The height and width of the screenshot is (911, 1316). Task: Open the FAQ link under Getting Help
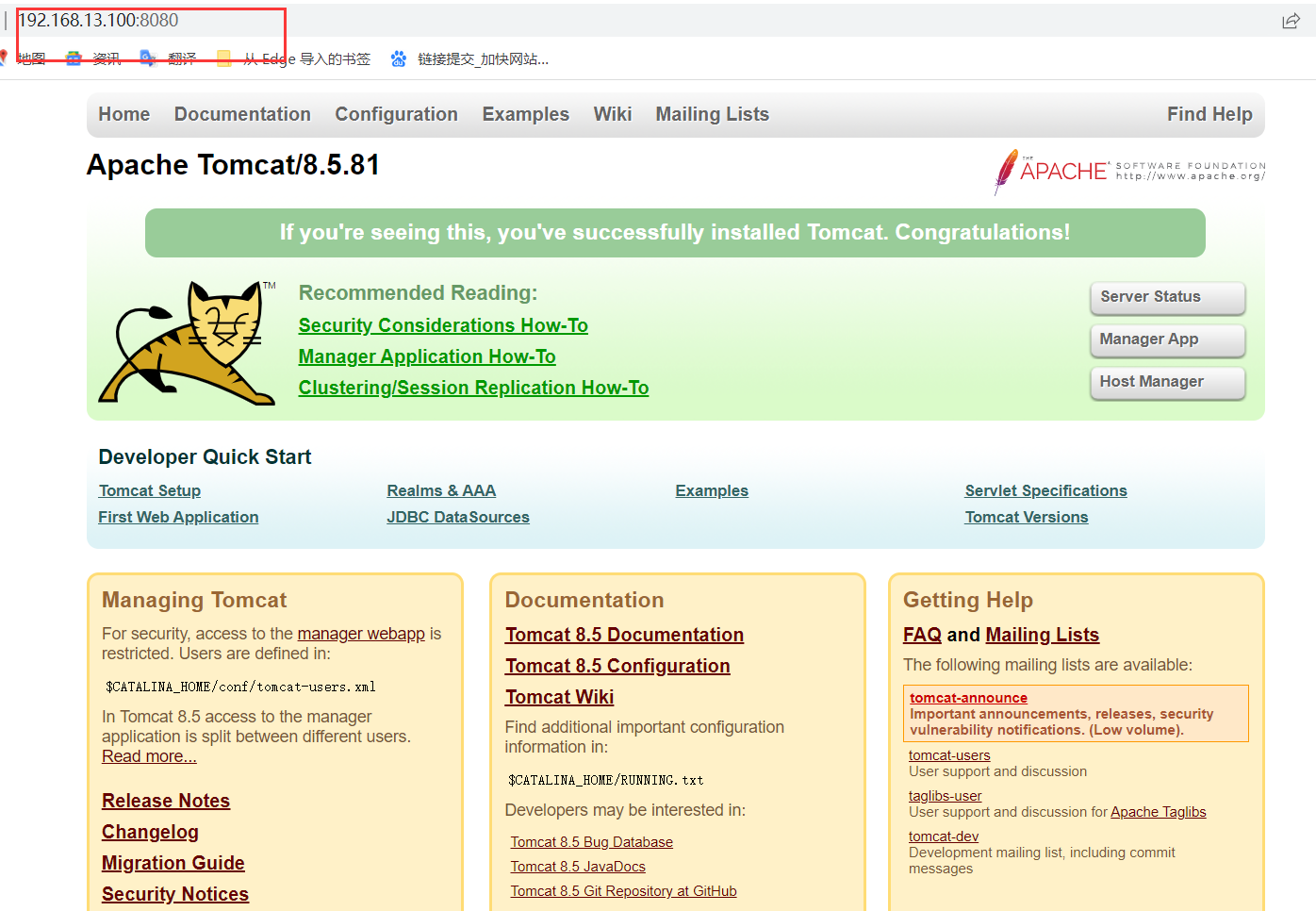pyautogui.click(x=922, y=635)
